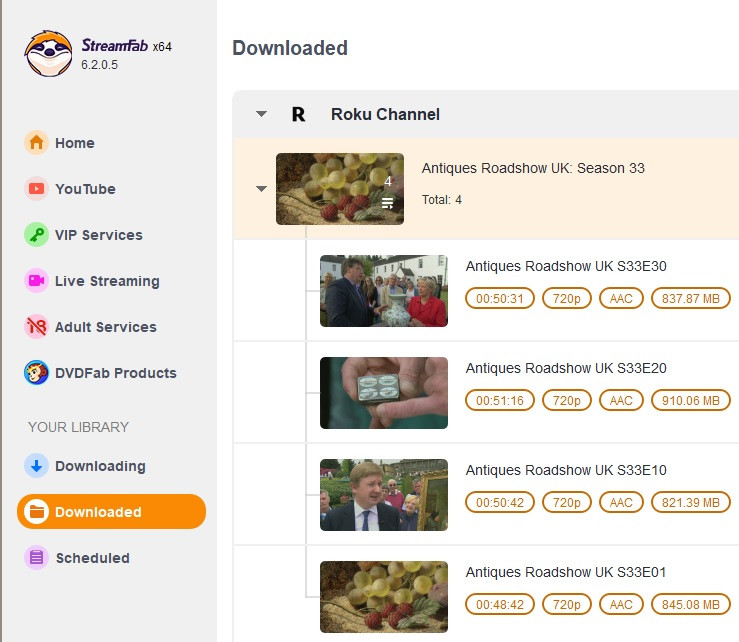The image size is (739, 642).
Task: Click the 00:50:42 duration badge
Action: tap(500, 502)
